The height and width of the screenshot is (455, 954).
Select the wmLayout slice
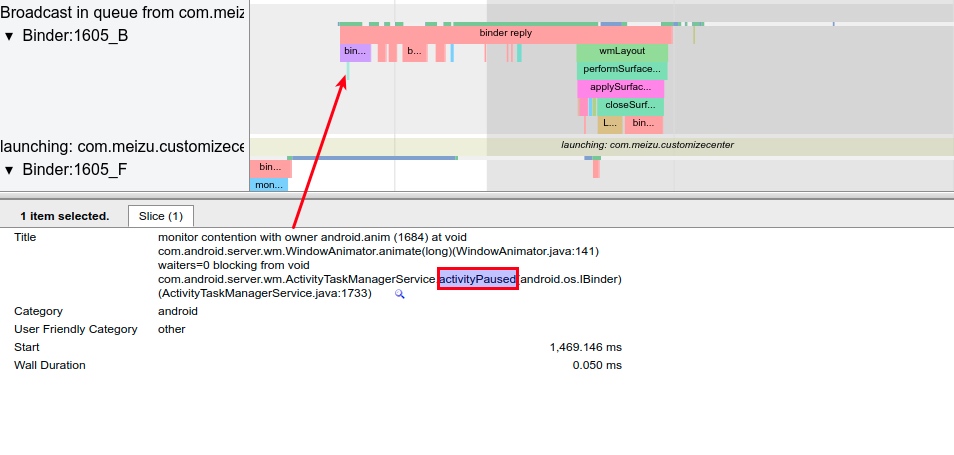tap(621, 51)
